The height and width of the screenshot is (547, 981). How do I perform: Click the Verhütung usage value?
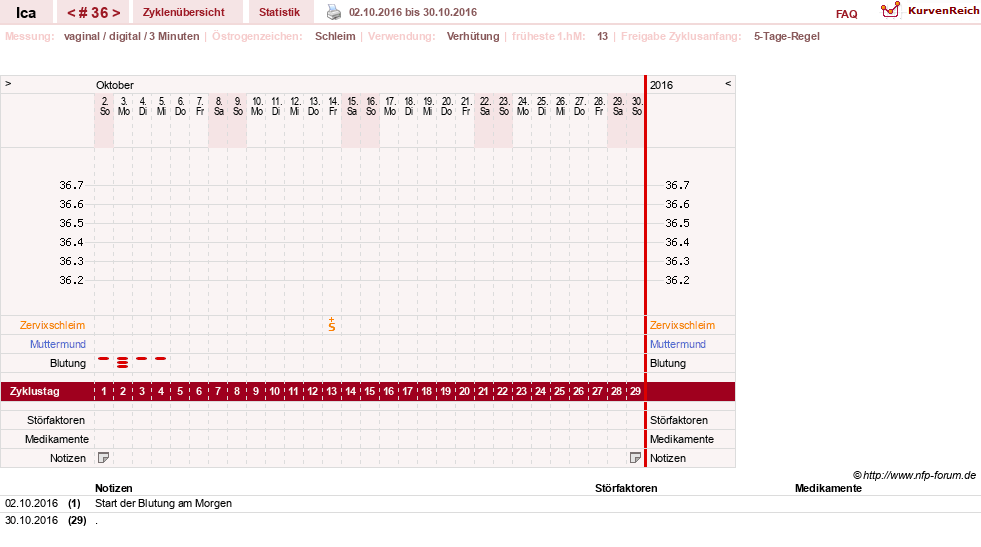473,36
